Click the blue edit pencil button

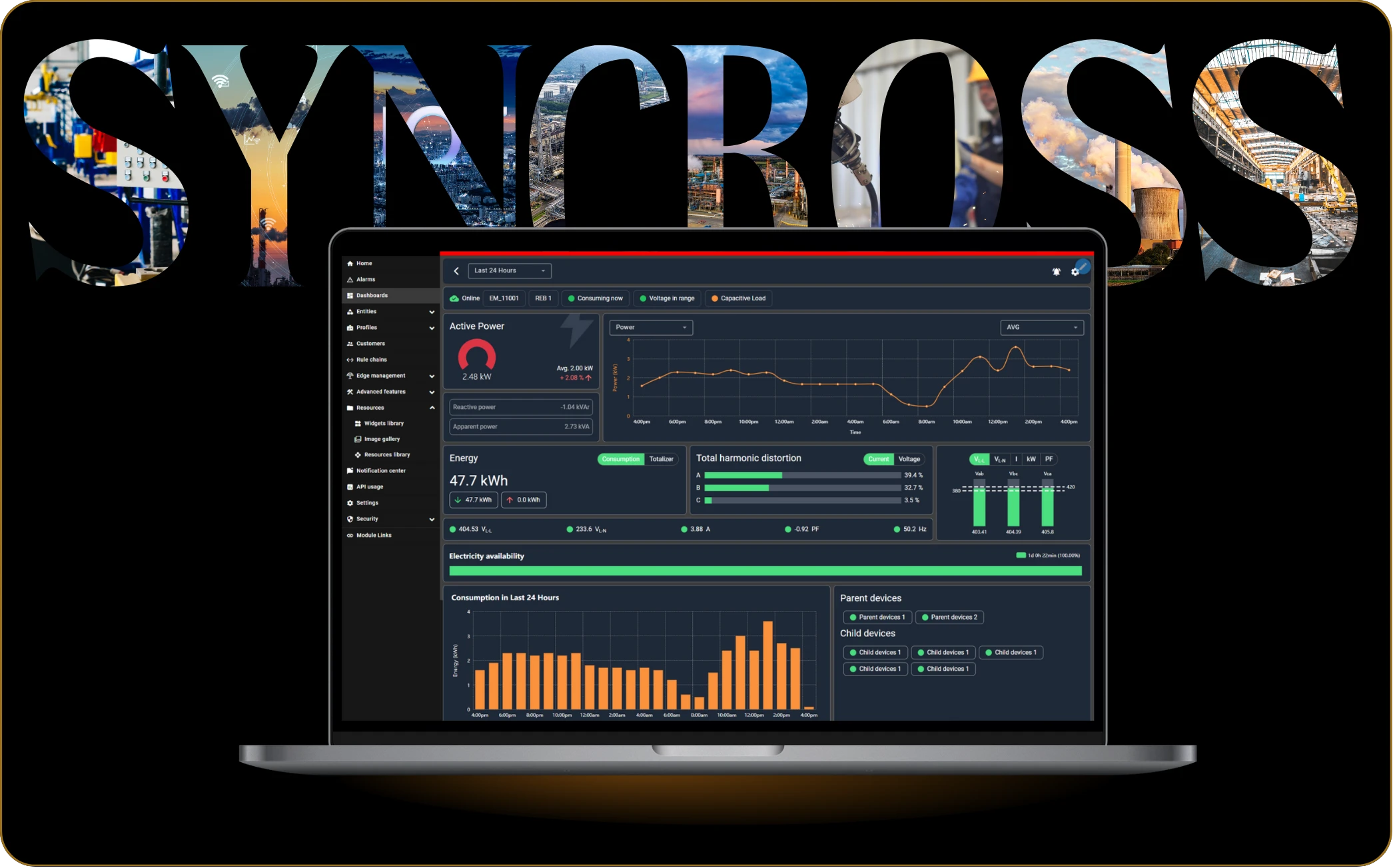click(x=1083, y=266)
